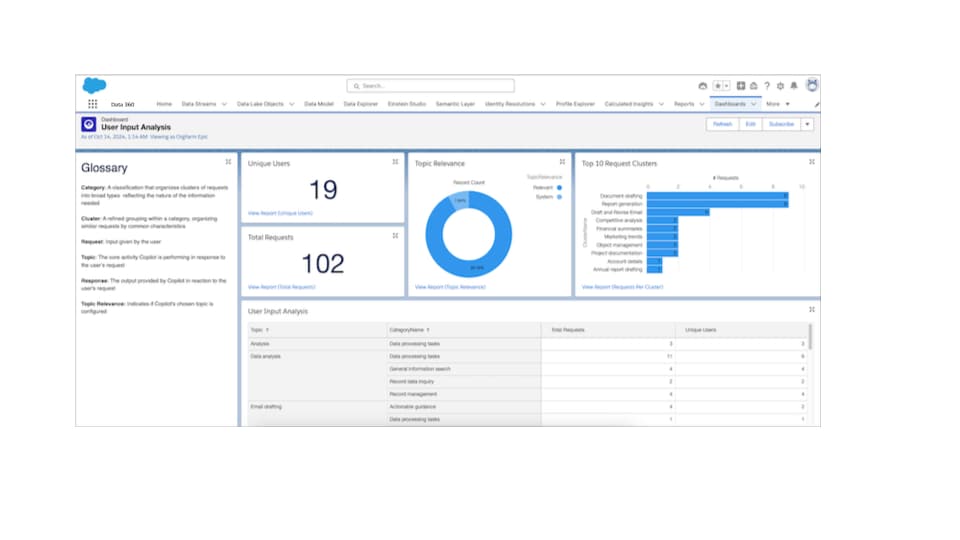Expand the Reports tab chevron

702,104
